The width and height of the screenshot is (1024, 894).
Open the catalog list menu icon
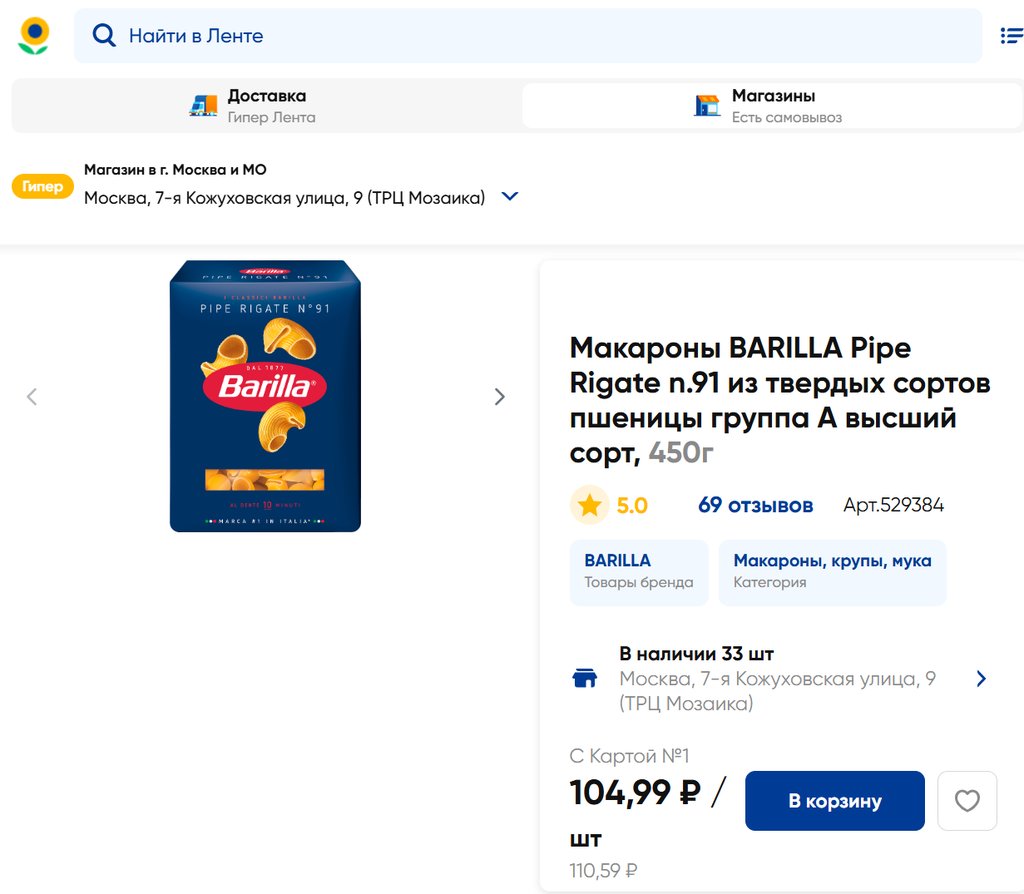(1011, 36)
